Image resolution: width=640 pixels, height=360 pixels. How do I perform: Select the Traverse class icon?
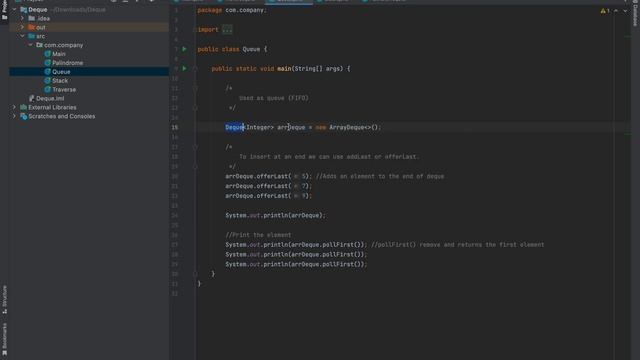pos(48,89)
